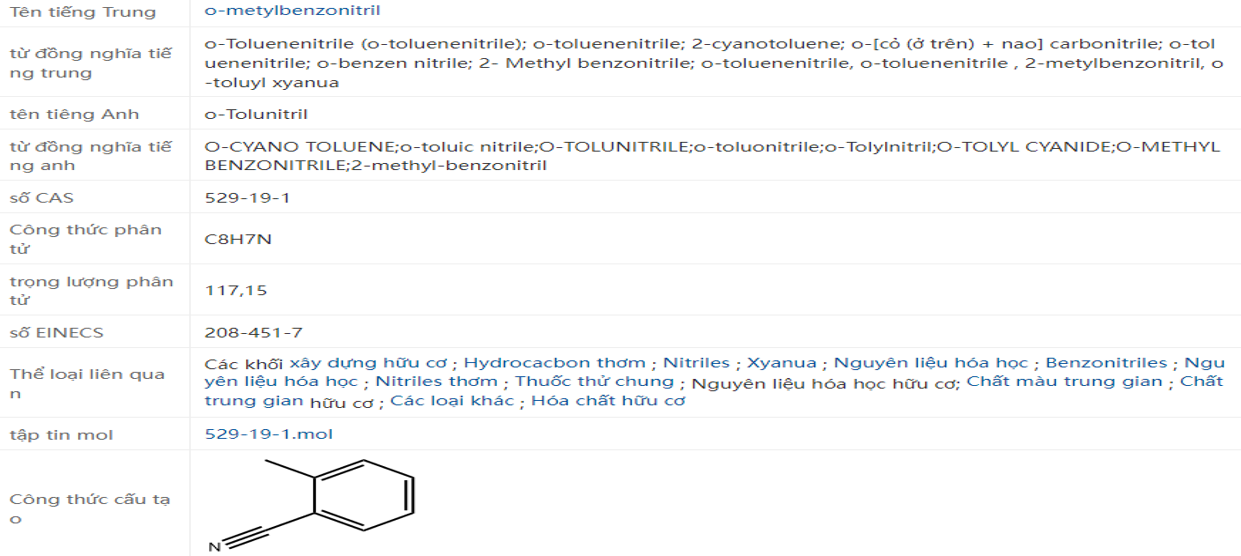1241x556 pixels.
Task: Follow the "Thuốc thử chung" link
Action: [x=594, y=381]
